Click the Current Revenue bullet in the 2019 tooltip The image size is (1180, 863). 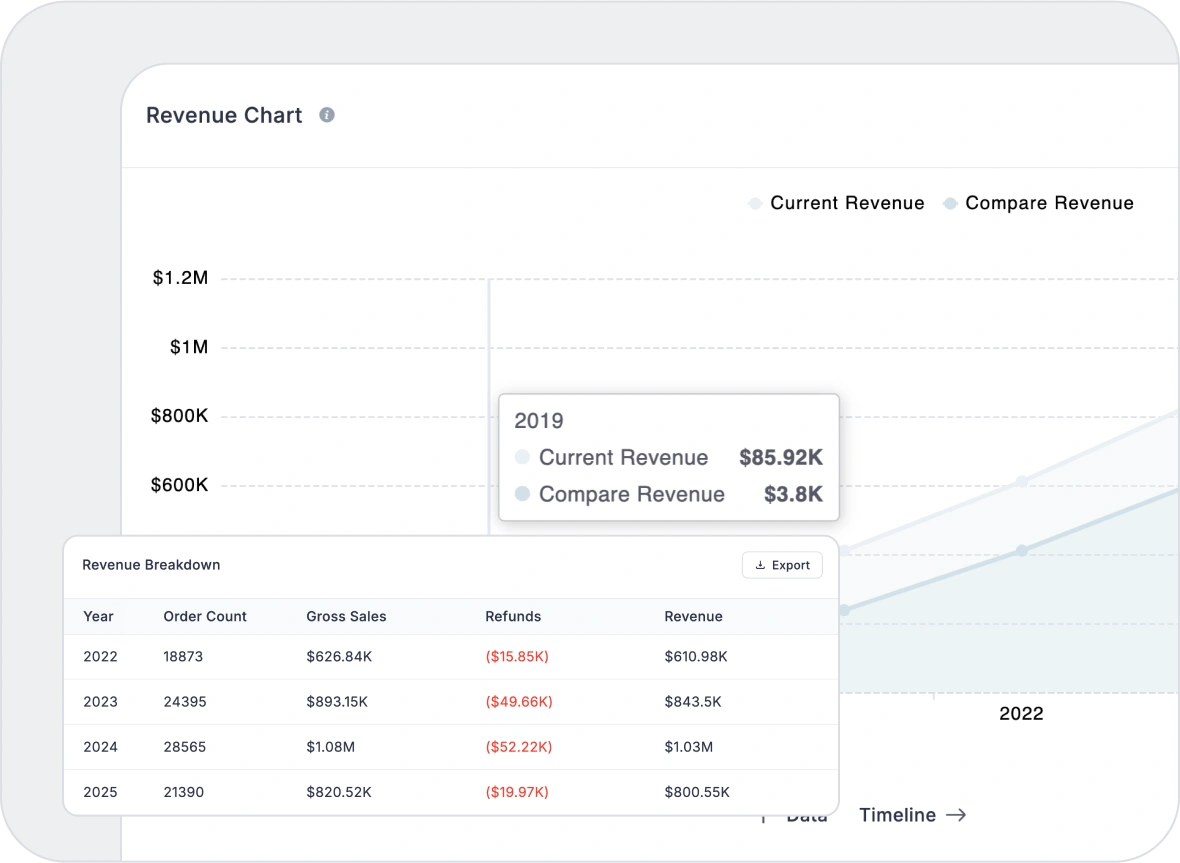coord(521,458)
